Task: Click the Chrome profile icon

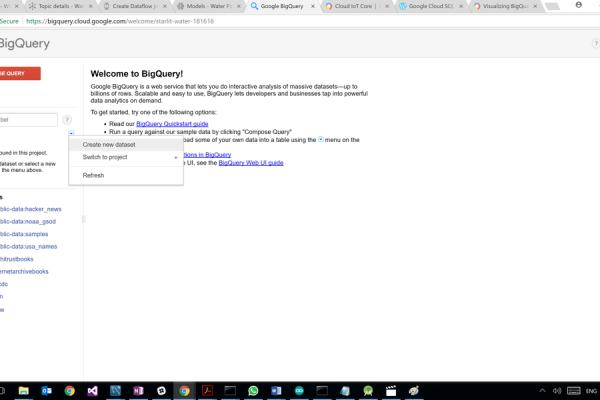Action: 579,5
